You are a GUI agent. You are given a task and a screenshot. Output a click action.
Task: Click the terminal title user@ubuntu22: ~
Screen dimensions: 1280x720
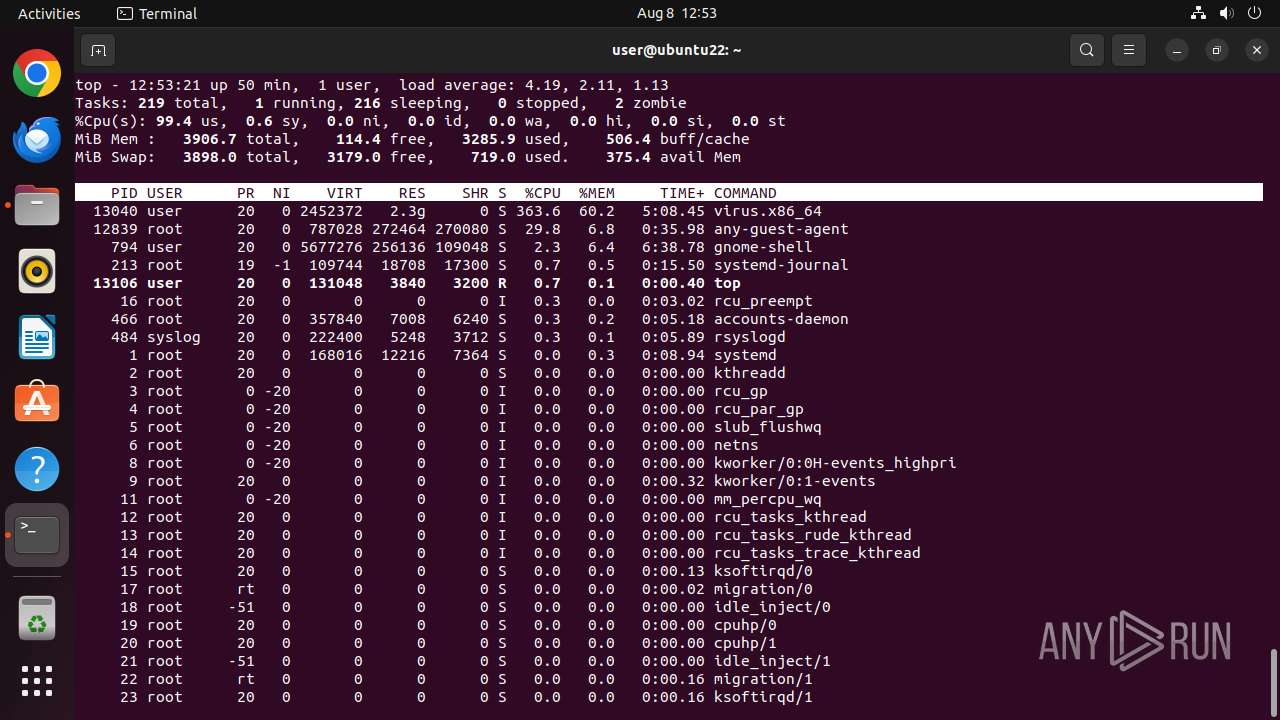[676, 50]
